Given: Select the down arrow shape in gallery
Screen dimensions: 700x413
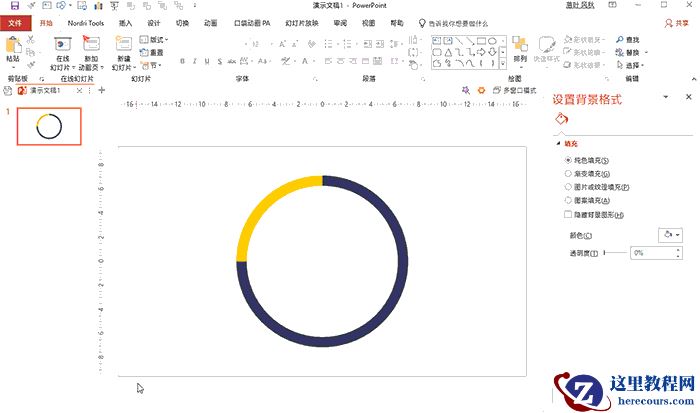Looking at the screenshot, I should 492,52.
